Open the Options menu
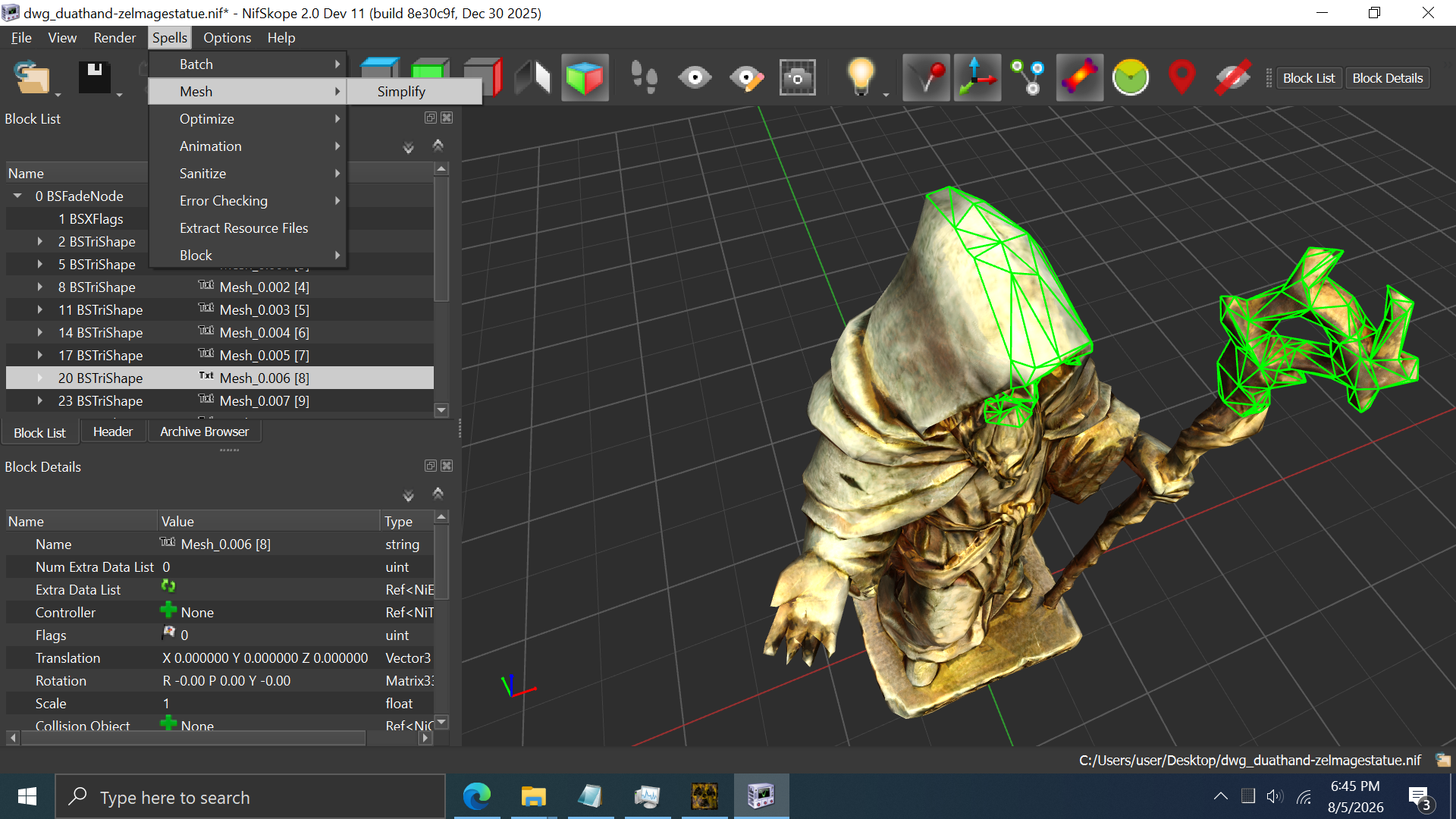Image resolution: width=1456 pixels, height=819 pixels. point(227,37)
